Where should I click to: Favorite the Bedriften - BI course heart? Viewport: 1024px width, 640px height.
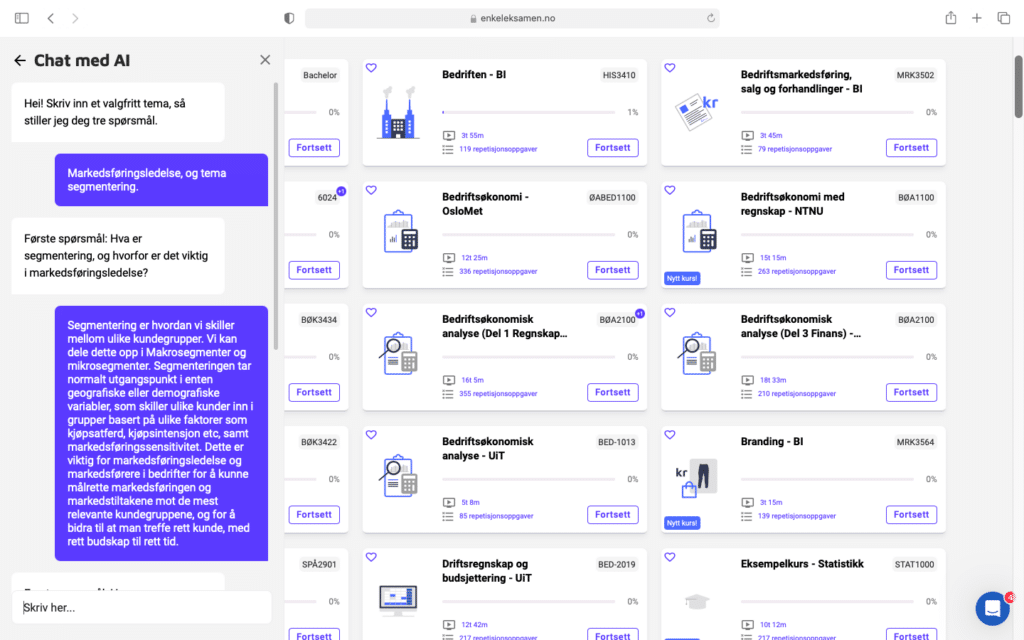pos(371,68)
